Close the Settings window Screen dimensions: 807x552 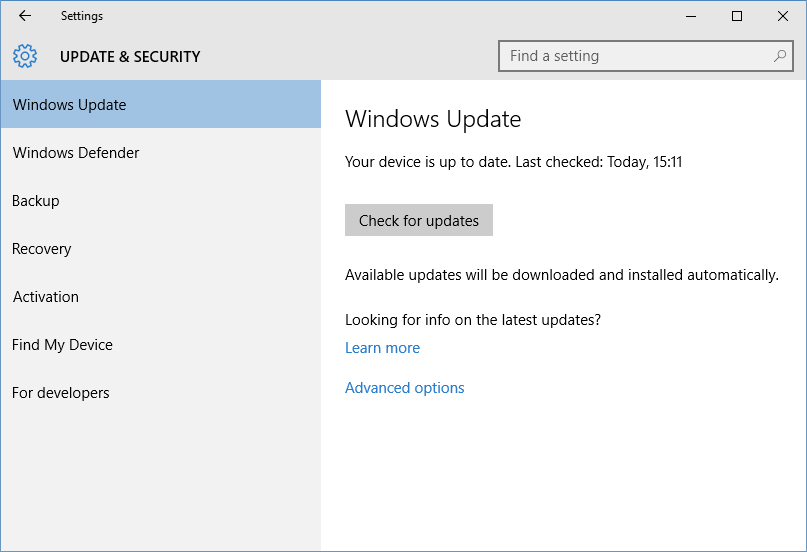[x=783, y=16]
